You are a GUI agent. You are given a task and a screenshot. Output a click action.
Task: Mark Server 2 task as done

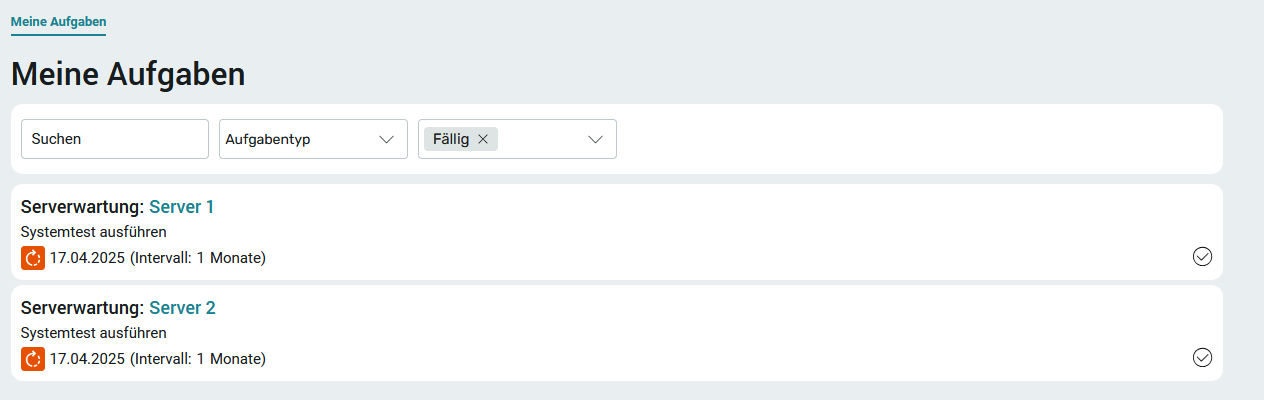pyautogui.click(x=1202, y=357)
